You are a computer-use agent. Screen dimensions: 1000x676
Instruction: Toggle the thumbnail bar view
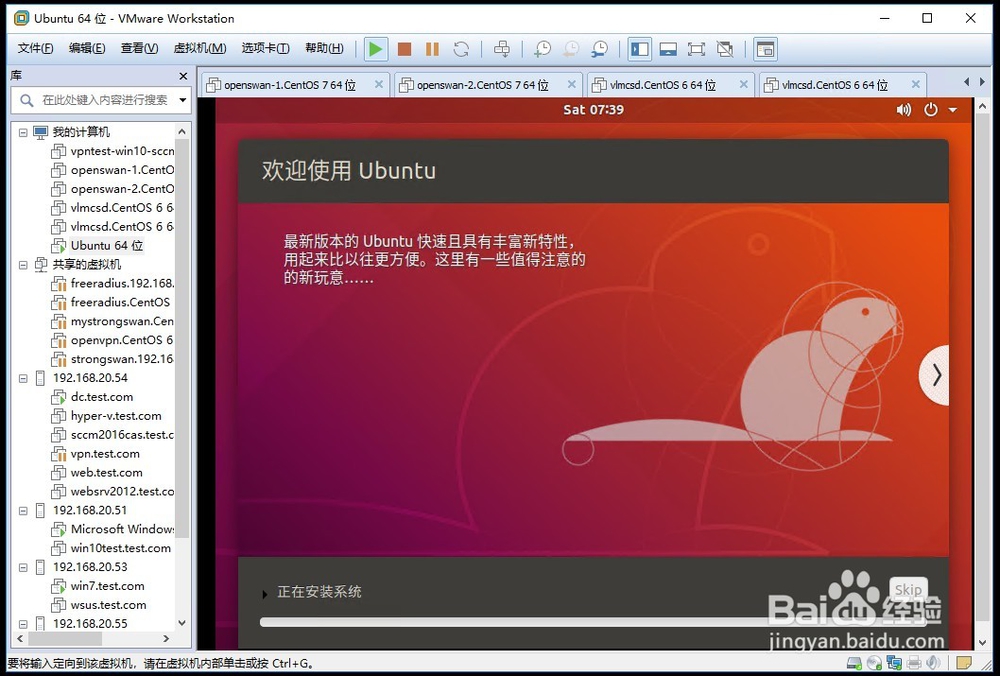coord(668,49)
